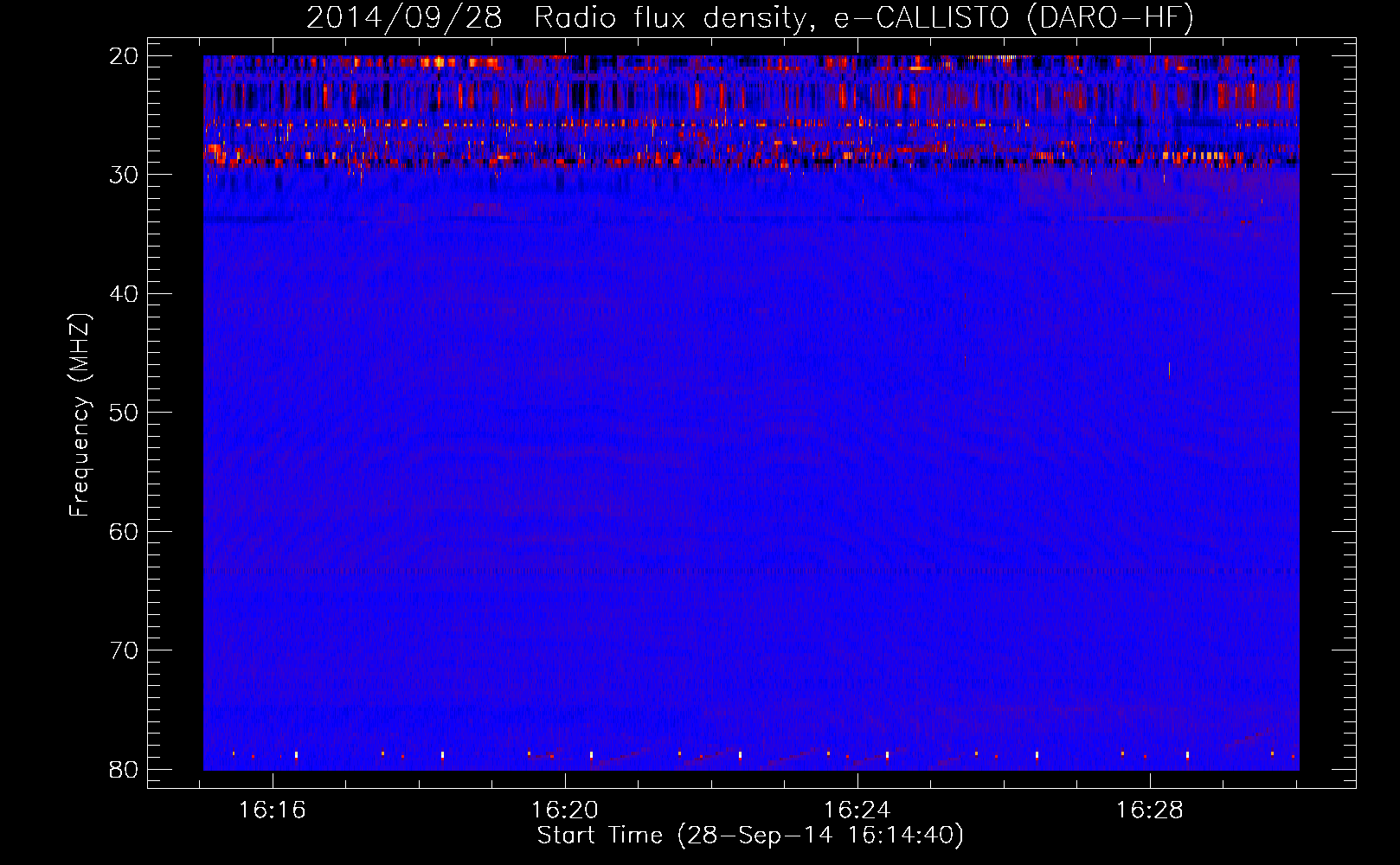Click the 70 frequency tick label
Image resolution: width=1400 pixels, height=865 pixels.
(125, 650)
